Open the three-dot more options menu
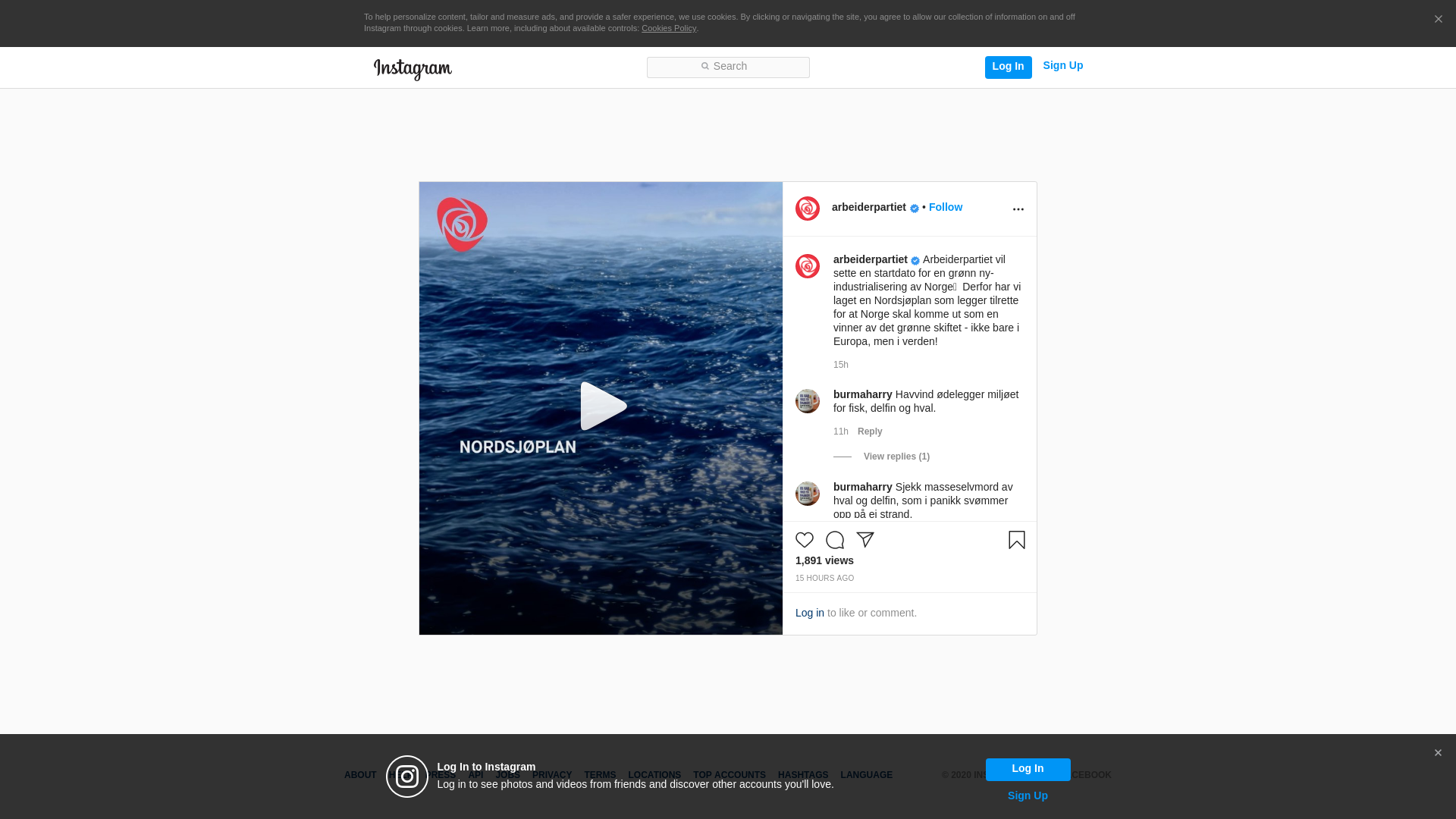This screenshot has width=1456, height=819. click(x=1018, y=209)
